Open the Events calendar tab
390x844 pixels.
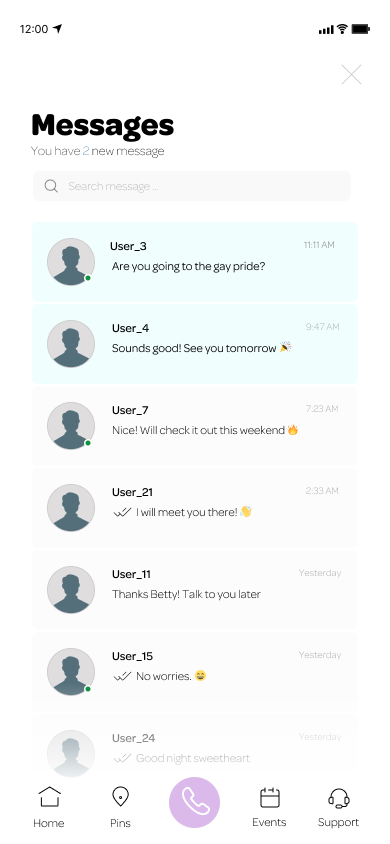(x=270, y=807)
